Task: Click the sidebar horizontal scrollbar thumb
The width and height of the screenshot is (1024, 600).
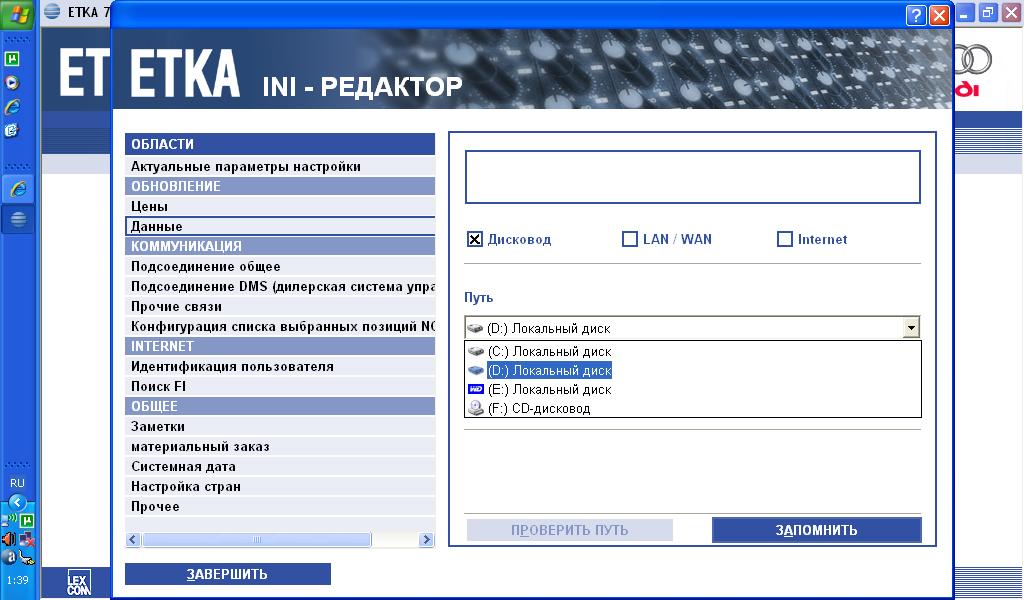Action: [x=255, y=540]
